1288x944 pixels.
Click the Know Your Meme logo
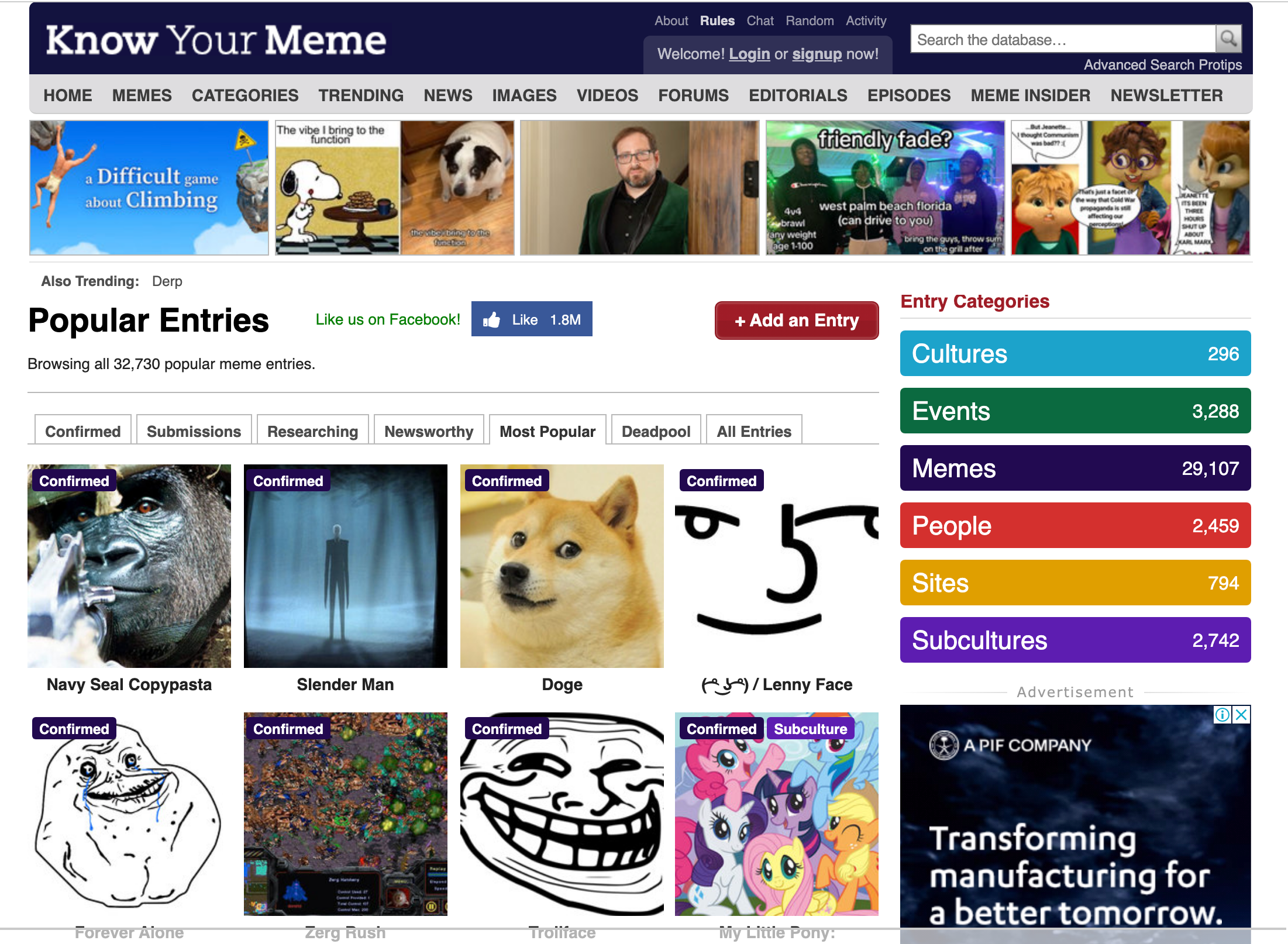click(216, 40)
